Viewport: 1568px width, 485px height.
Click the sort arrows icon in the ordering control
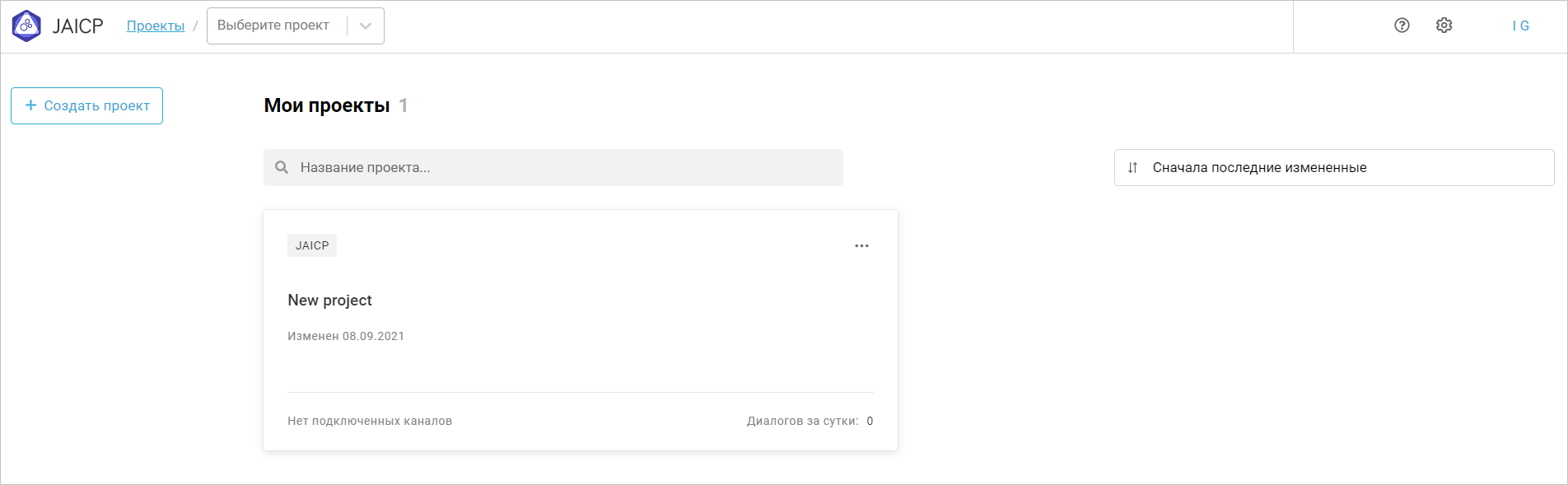click(1132, 167)
